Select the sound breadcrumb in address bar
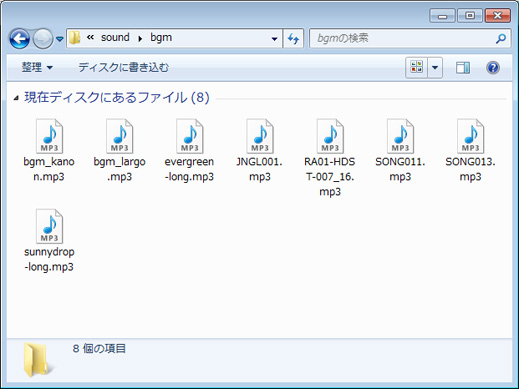This screenshot has height=389, width=519. click(x=115, y=38)
